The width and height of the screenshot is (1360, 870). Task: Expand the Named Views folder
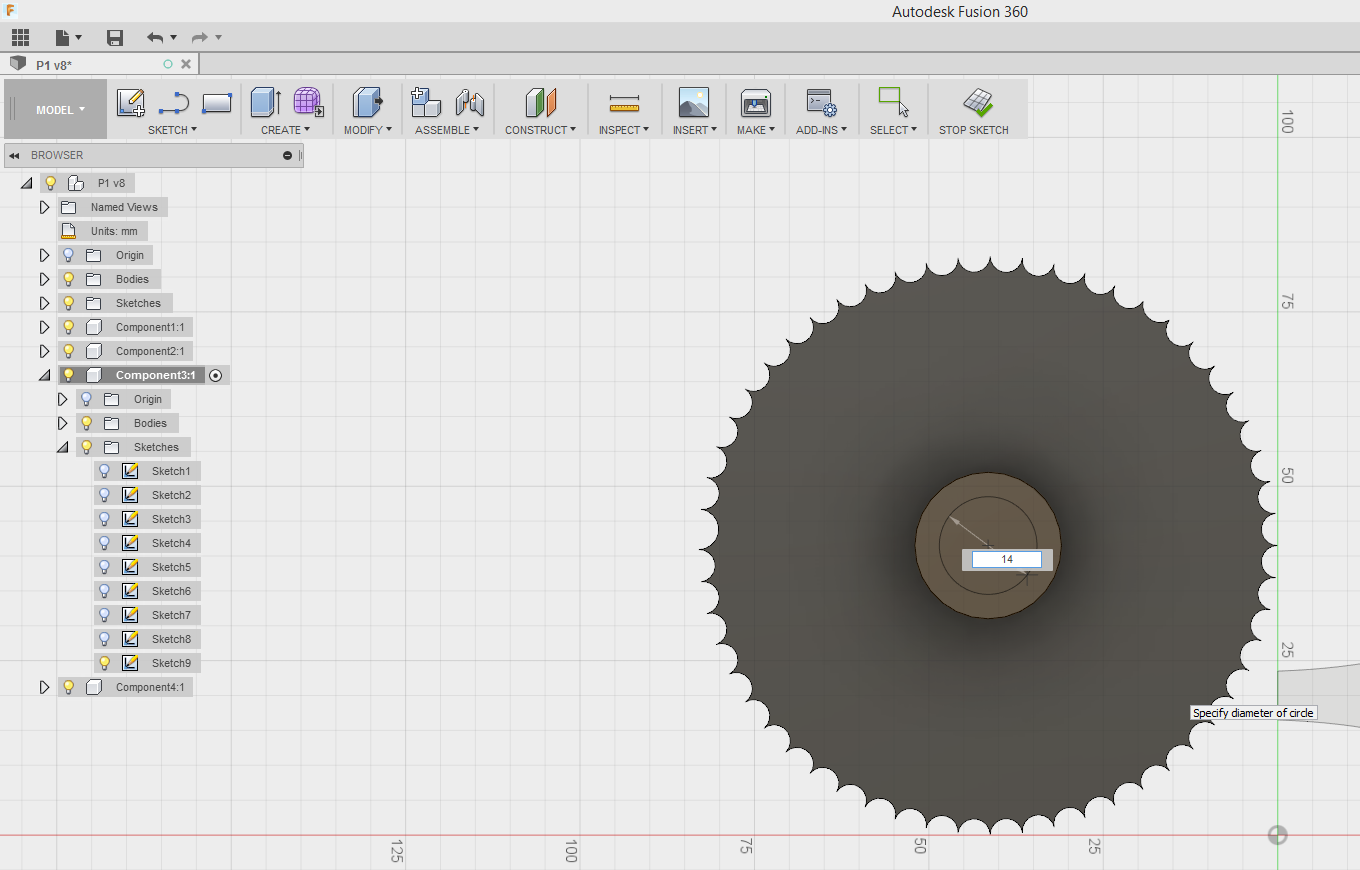(44, 207)
